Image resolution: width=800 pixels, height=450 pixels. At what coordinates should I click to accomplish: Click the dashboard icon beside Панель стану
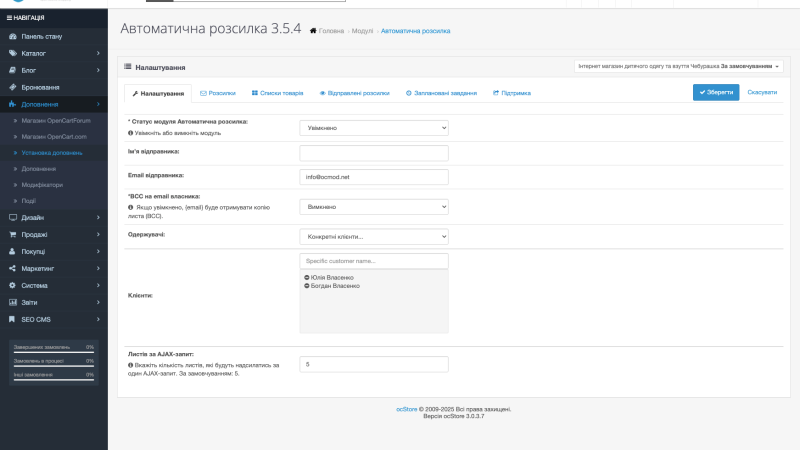point(13,37)
